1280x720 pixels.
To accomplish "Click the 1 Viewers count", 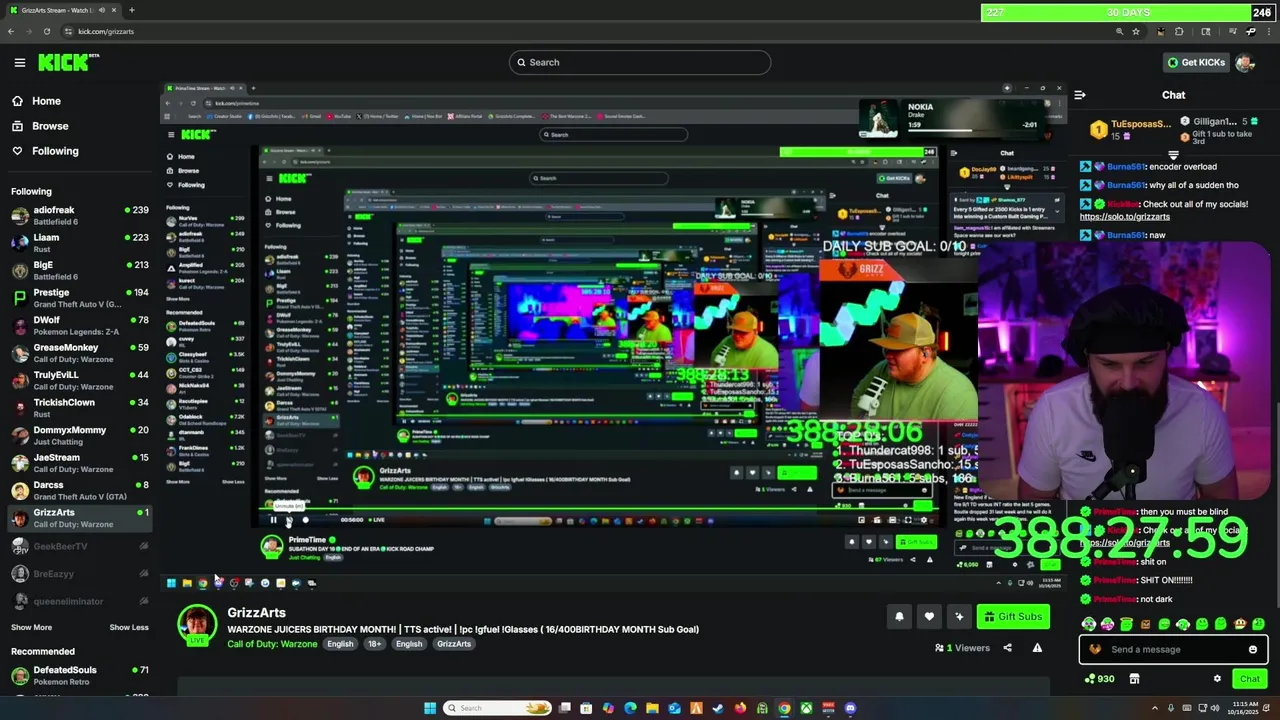I will (962, 648).
